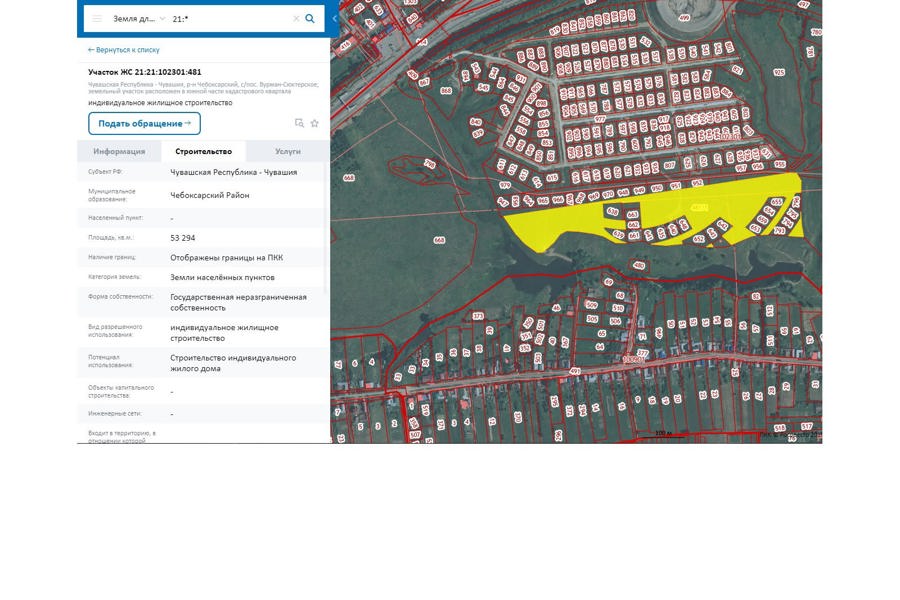Collapse the side panel with the chevron
This screenshot has height=600, width=900.
pos(335,18)
